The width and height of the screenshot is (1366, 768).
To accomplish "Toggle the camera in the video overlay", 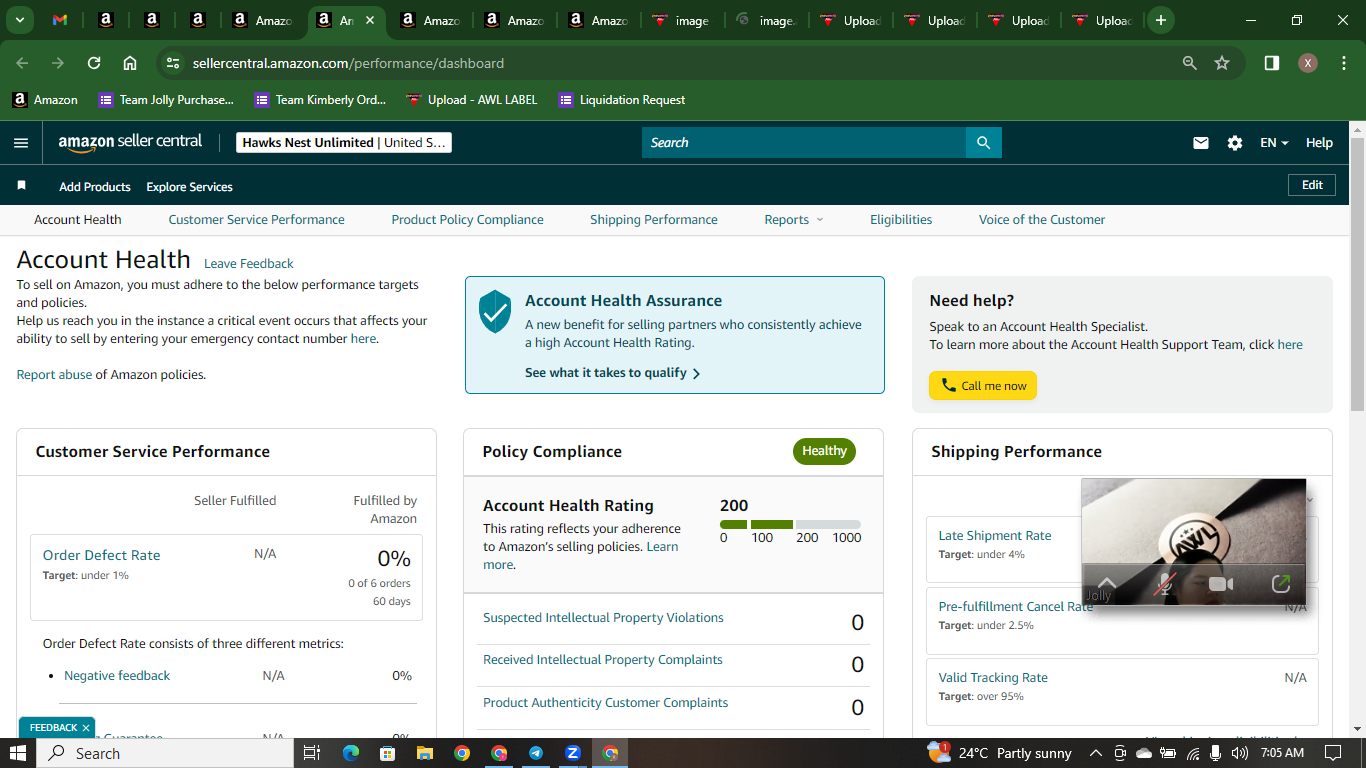I will coord(1221,584).
